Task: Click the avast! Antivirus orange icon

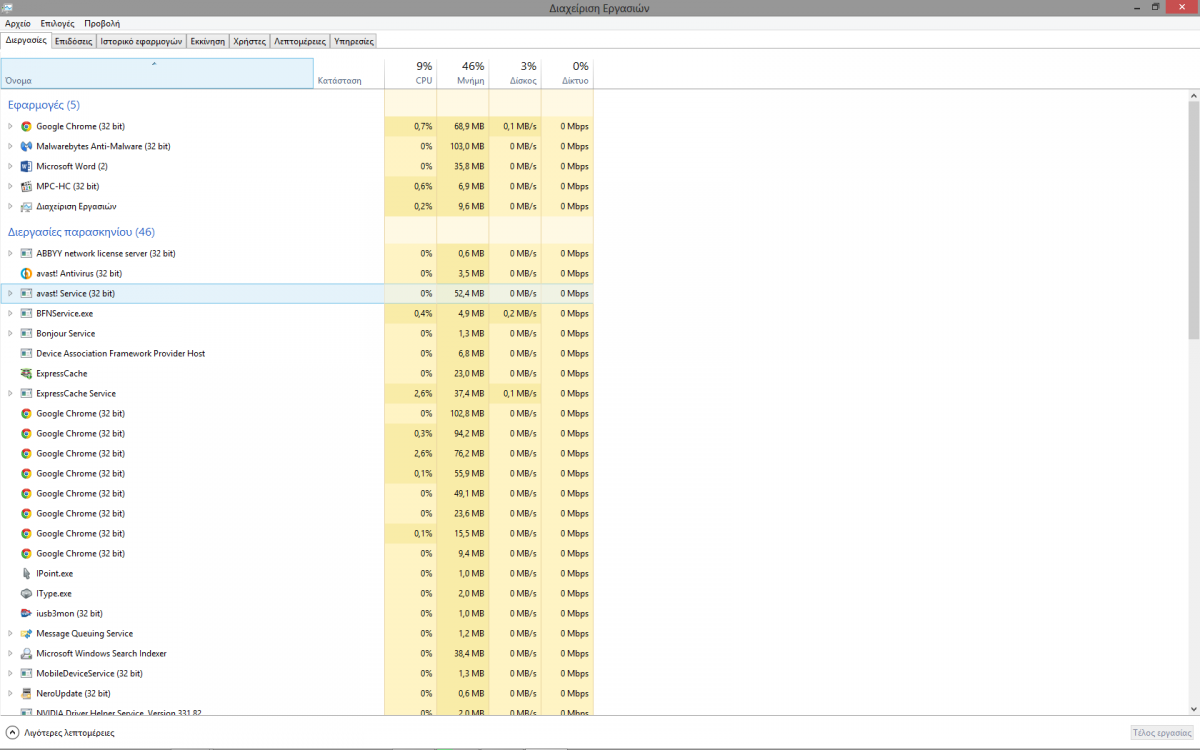Action: coord(26,273)
